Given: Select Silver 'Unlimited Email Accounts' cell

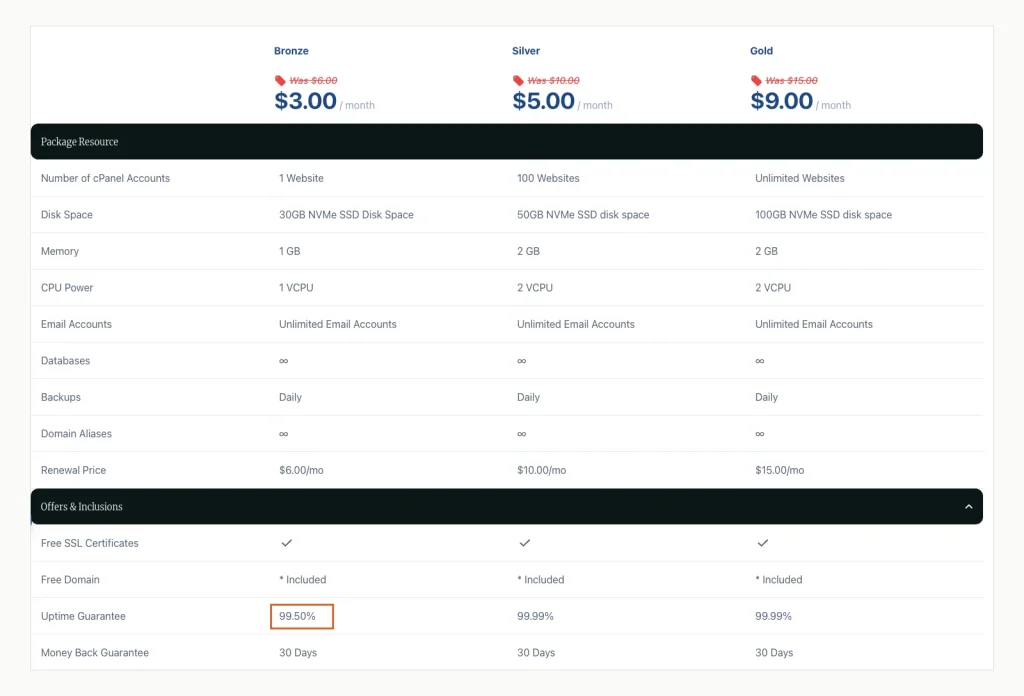Looking at the screenshot, I should tap(576, 324).
